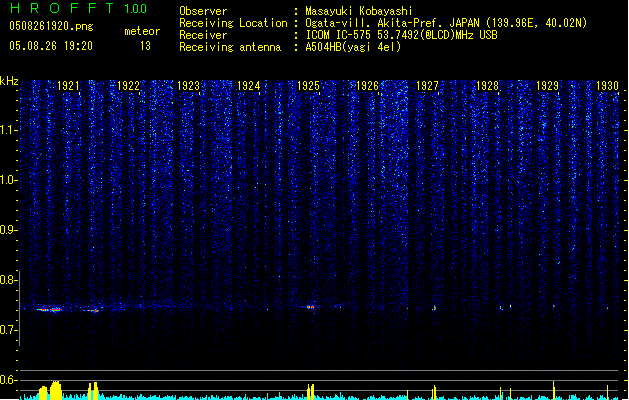Click the Receiving Location label
This screenshot has height=400, width=629.
click(233, 23)
